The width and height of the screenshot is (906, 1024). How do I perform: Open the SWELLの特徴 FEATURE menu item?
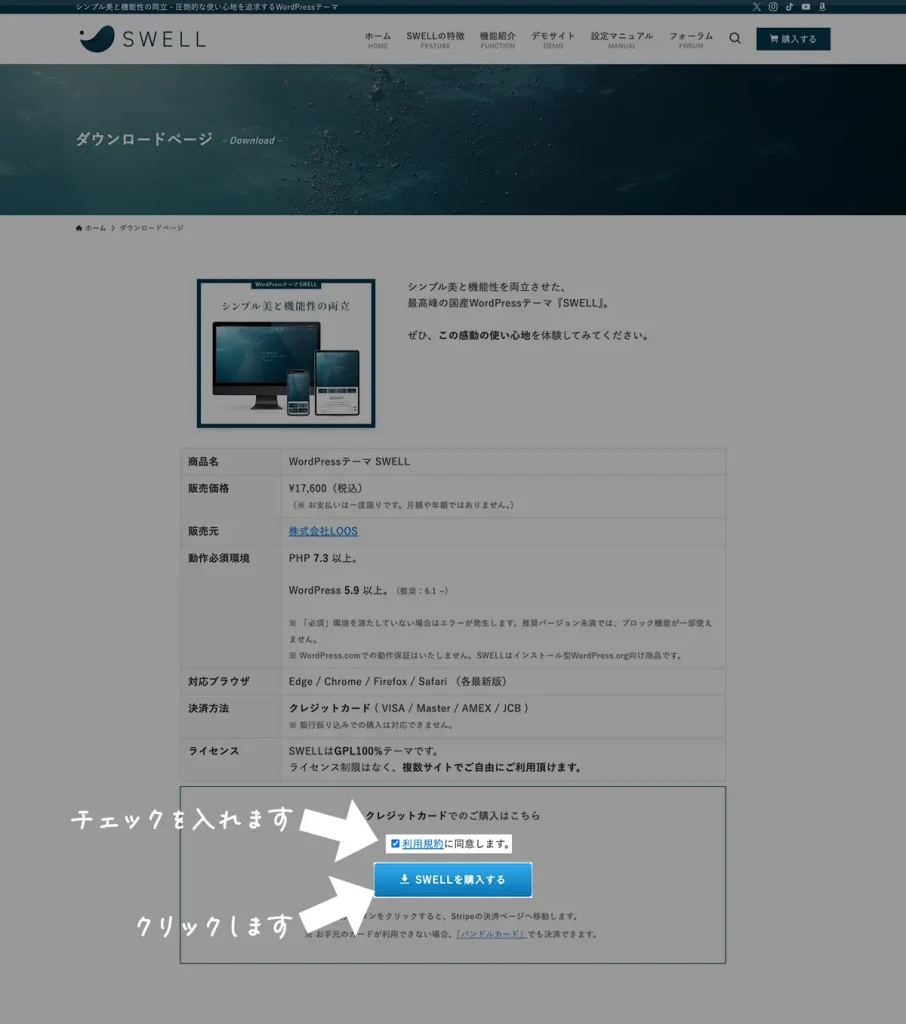[x=435, y=39]
